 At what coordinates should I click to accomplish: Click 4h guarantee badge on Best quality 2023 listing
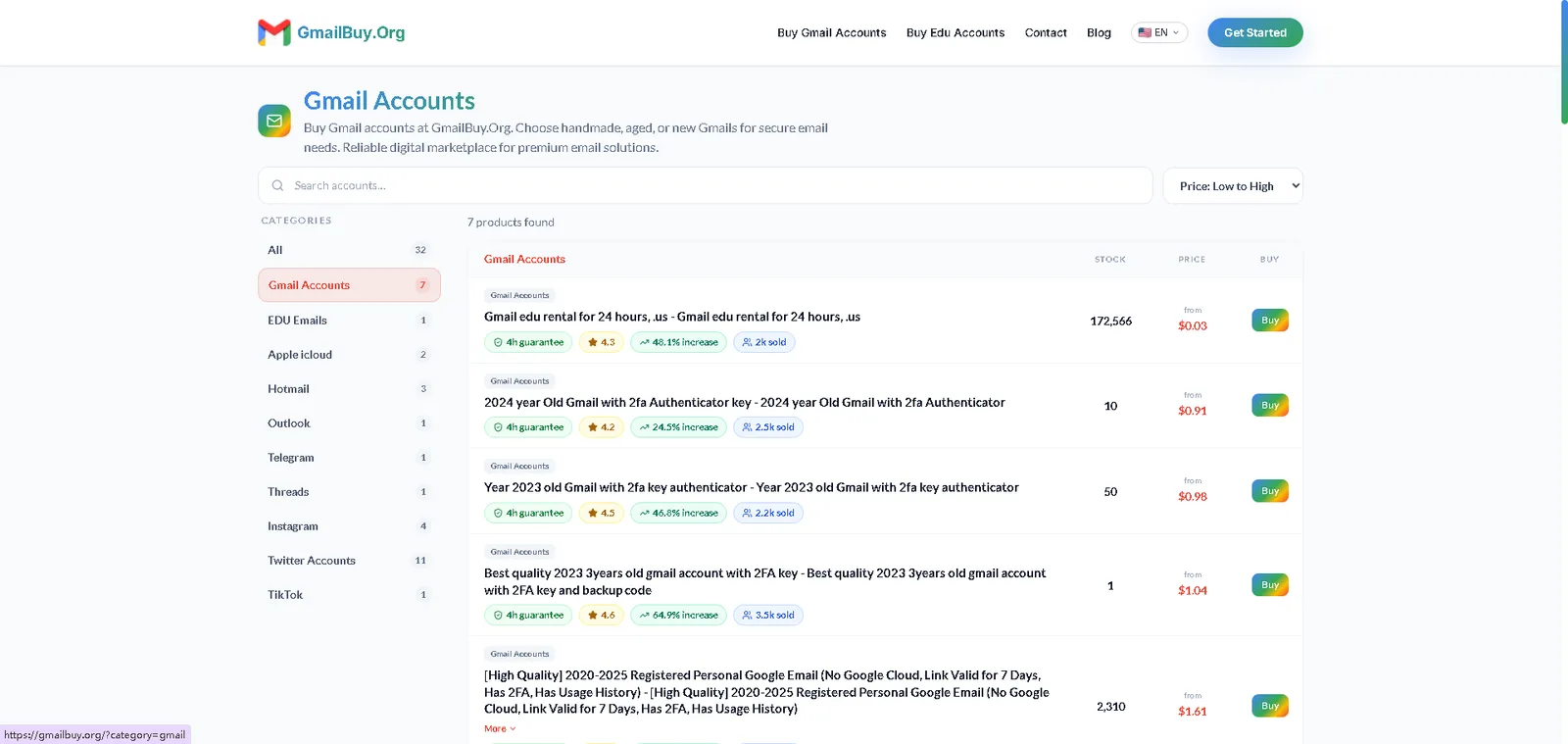[x=528, y=615]
